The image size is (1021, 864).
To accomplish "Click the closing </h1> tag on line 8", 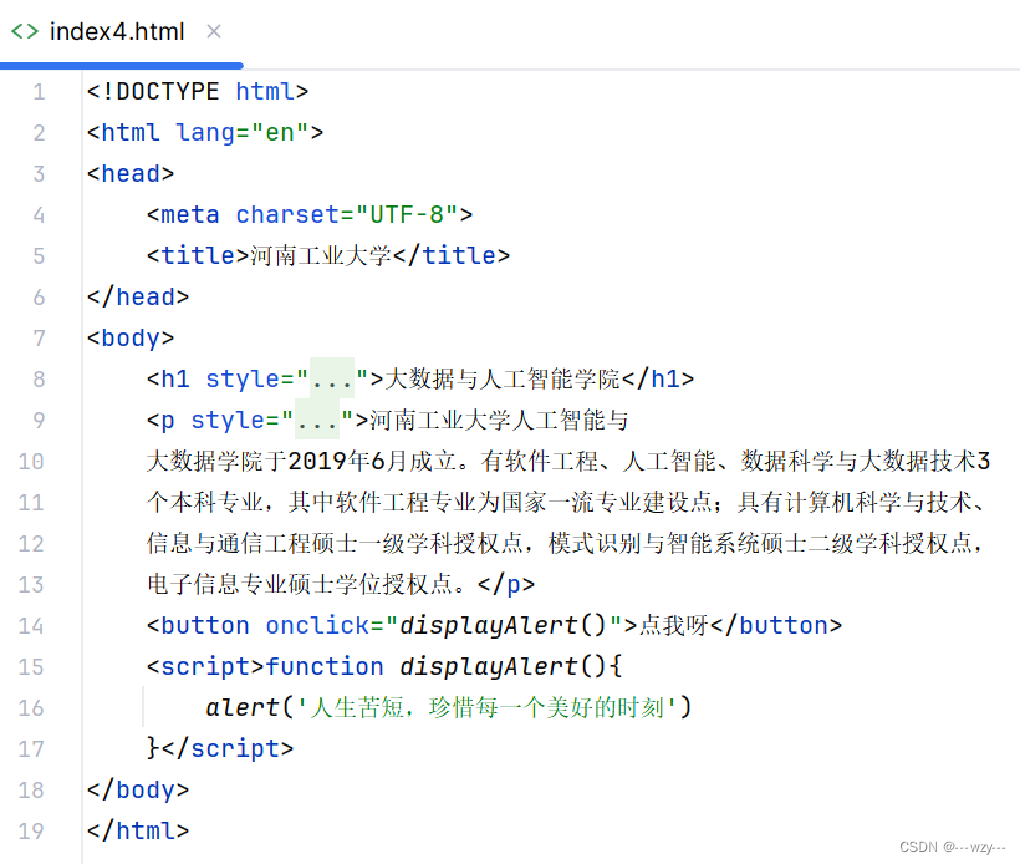I will (658, 378).
